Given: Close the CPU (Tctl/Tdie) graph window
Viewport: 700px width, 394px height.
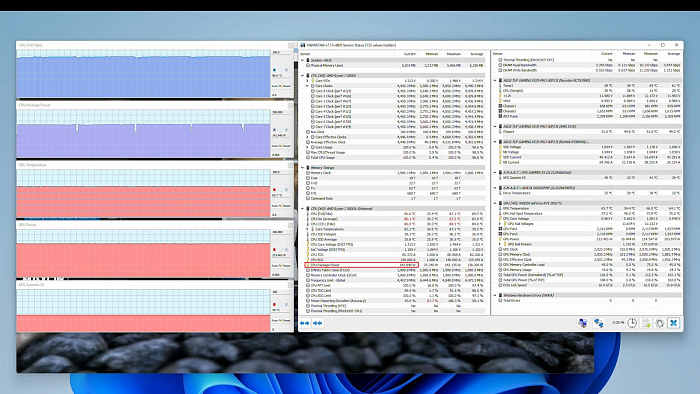Looking at the screenshot, I should [291, 46].
